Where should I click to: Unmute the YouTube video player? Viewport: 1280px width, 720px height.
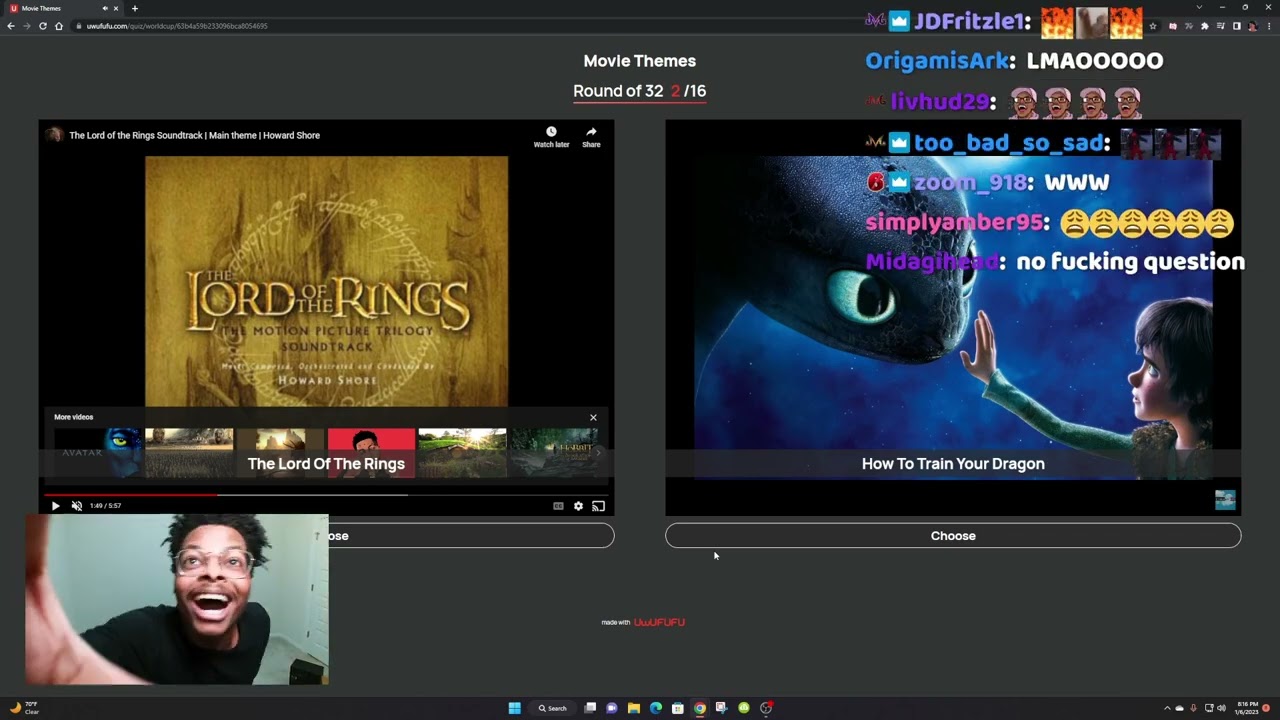tap(76, 506)
